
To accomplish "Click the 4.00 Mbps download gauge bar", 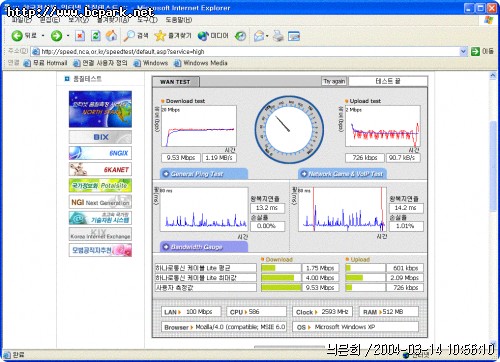I will coord(281,278).
